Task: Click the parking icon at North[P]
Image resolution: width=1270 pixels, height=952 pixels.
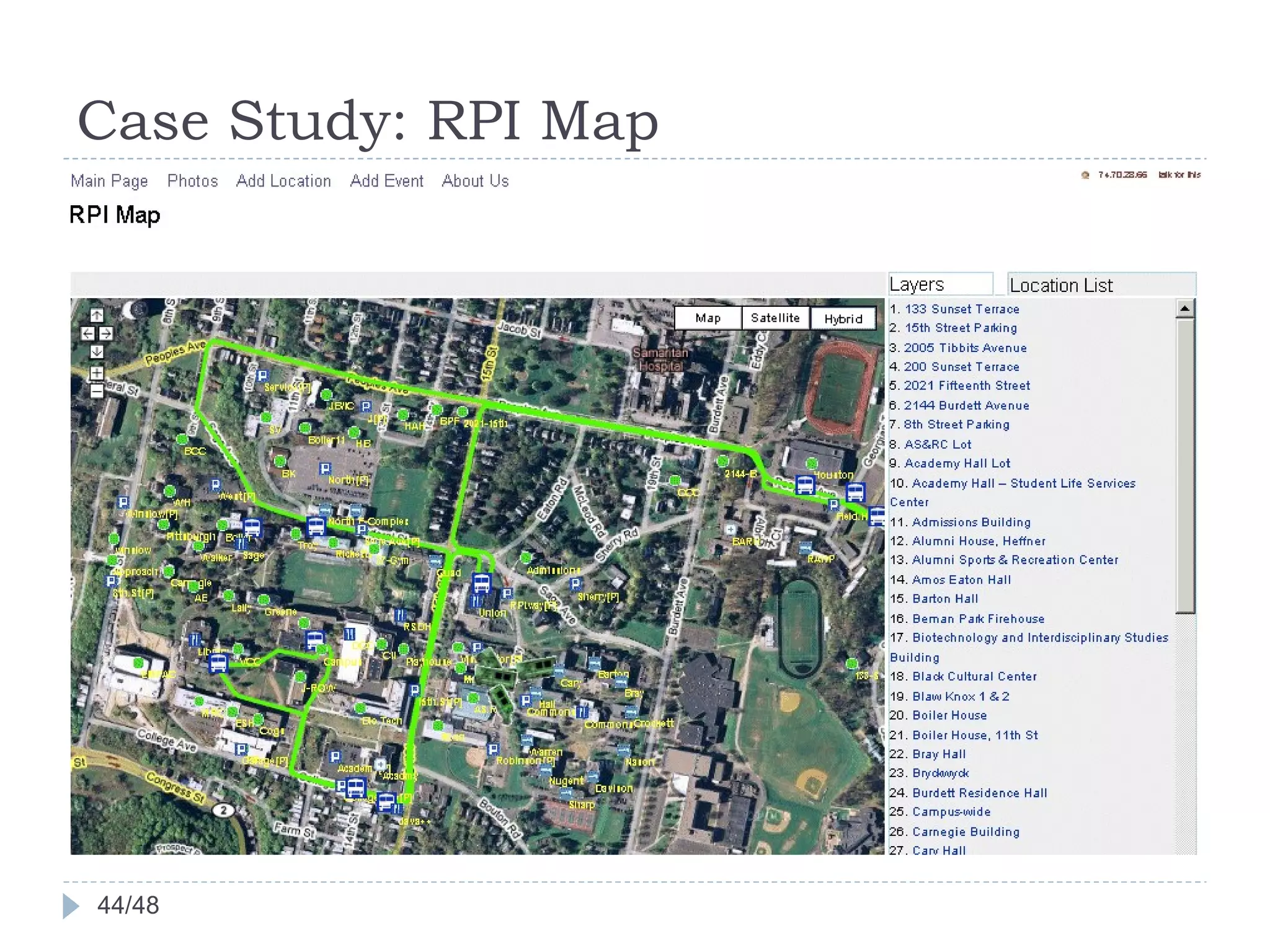Action: point(325,469)
